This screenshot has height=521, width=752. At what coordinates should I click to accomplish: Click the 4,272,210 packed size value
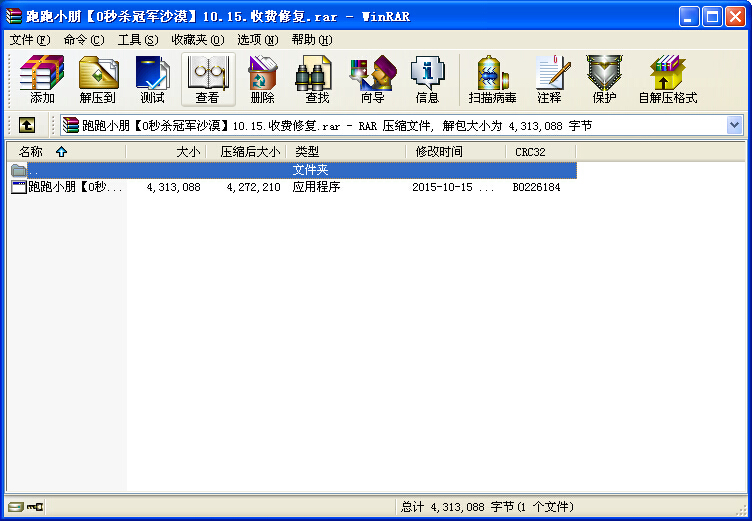point(253,187)
